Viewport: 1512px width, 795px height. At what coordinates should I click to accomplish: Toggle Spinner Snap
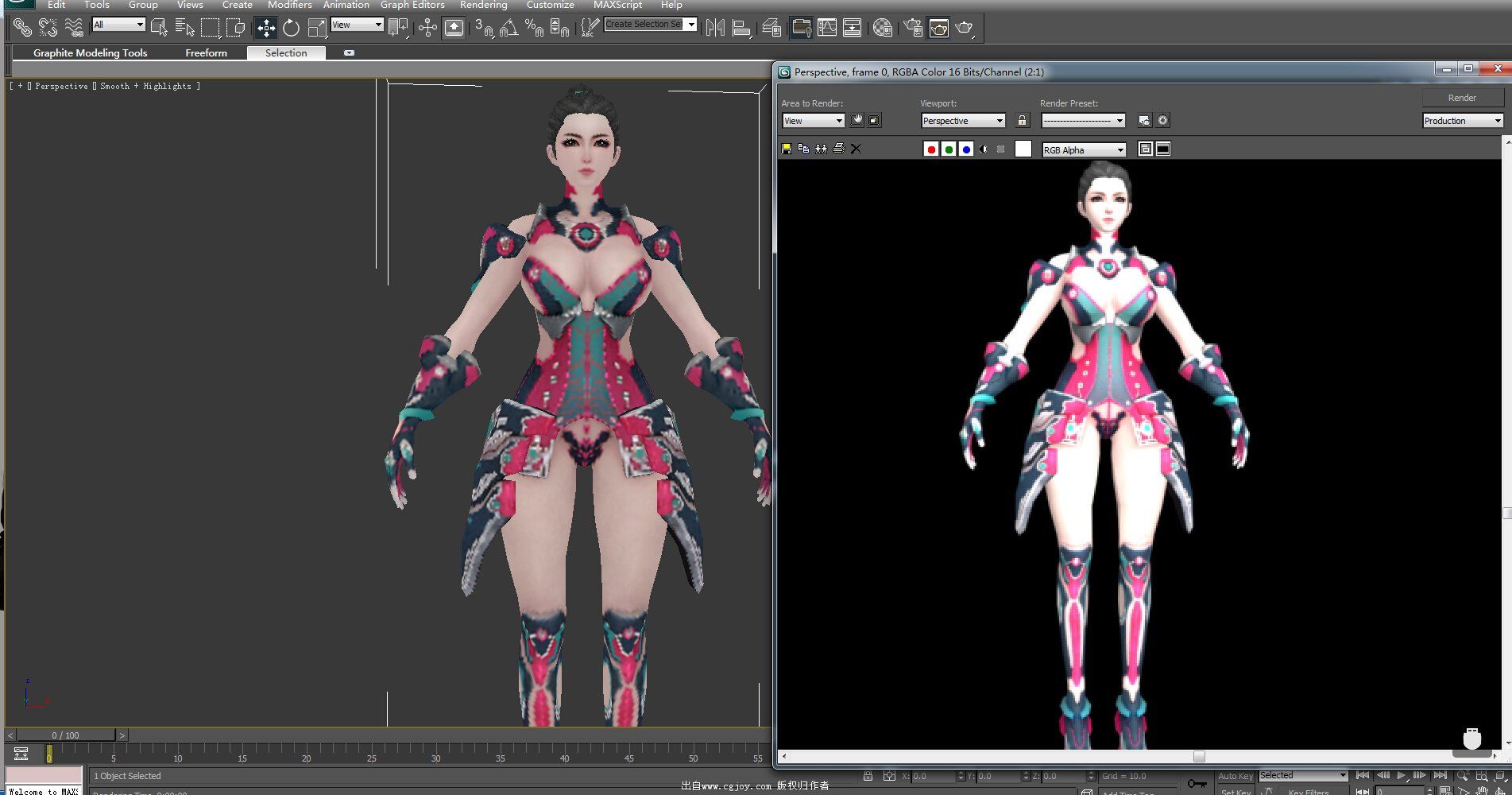click(x=560, y=28)
